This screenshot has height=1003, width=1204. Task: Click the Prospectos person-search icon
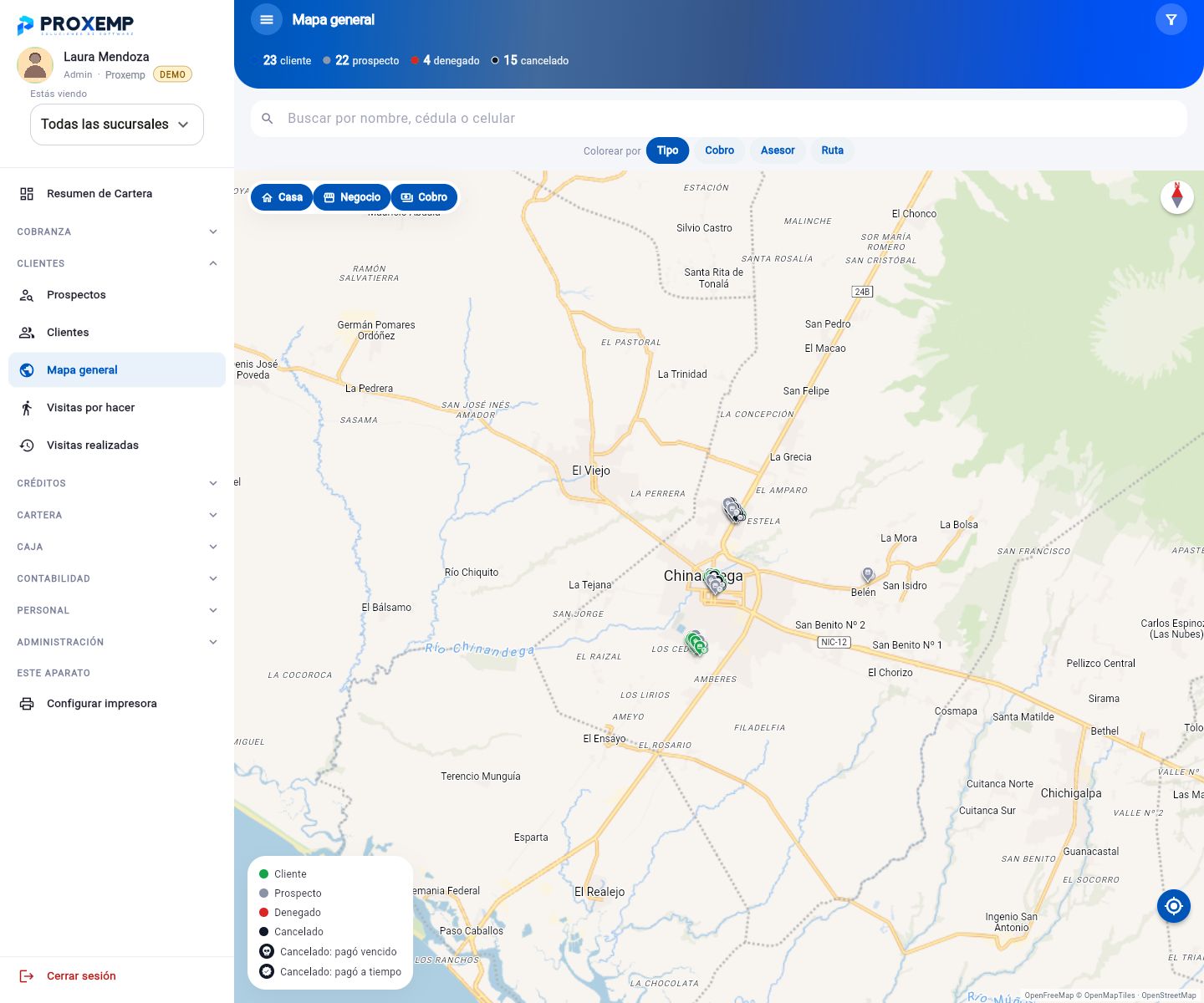tap(27, 295)
